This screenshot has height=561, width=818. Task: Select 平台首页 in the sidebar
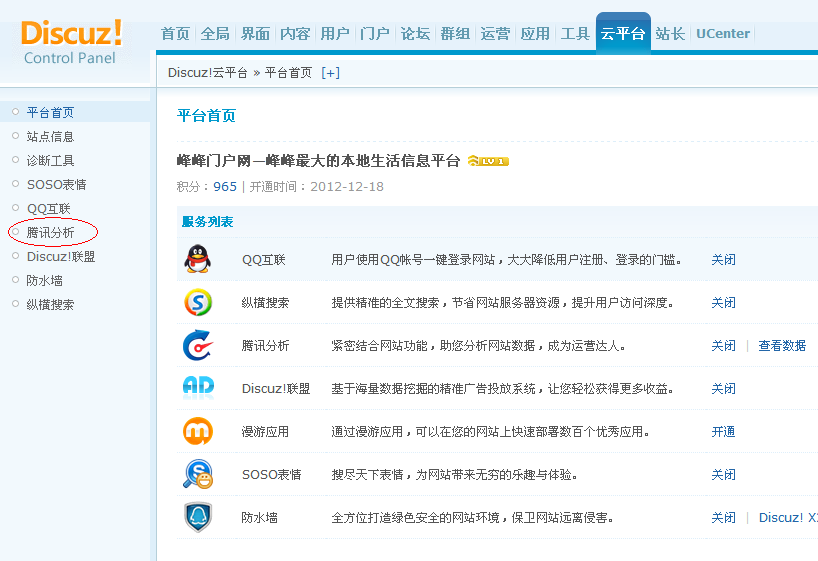[x=51, y=112]
